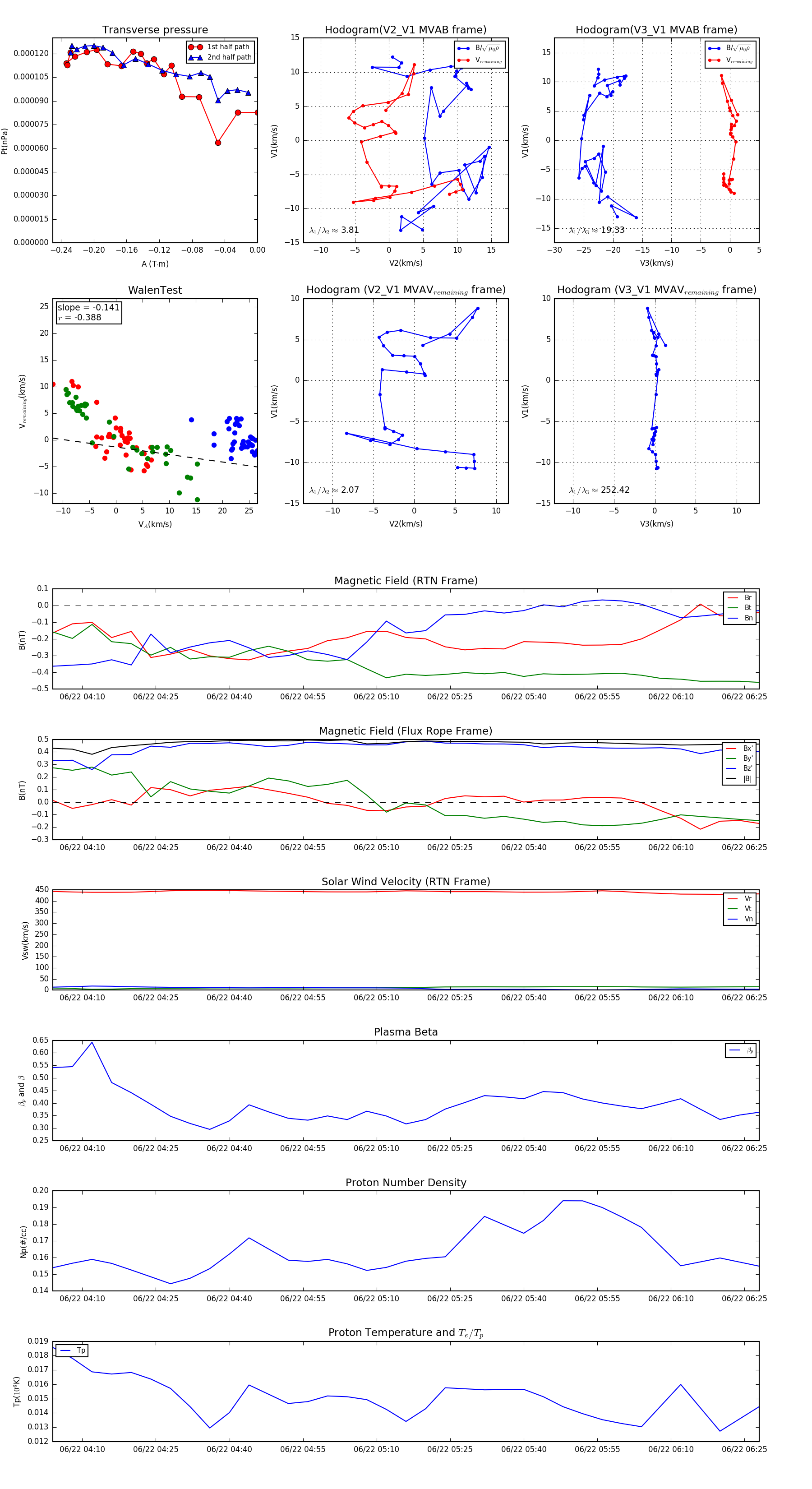812x1489 pixels.
Task: Click the '450' tick on Solar Wind Velocity axis
Action: point(42,890)
